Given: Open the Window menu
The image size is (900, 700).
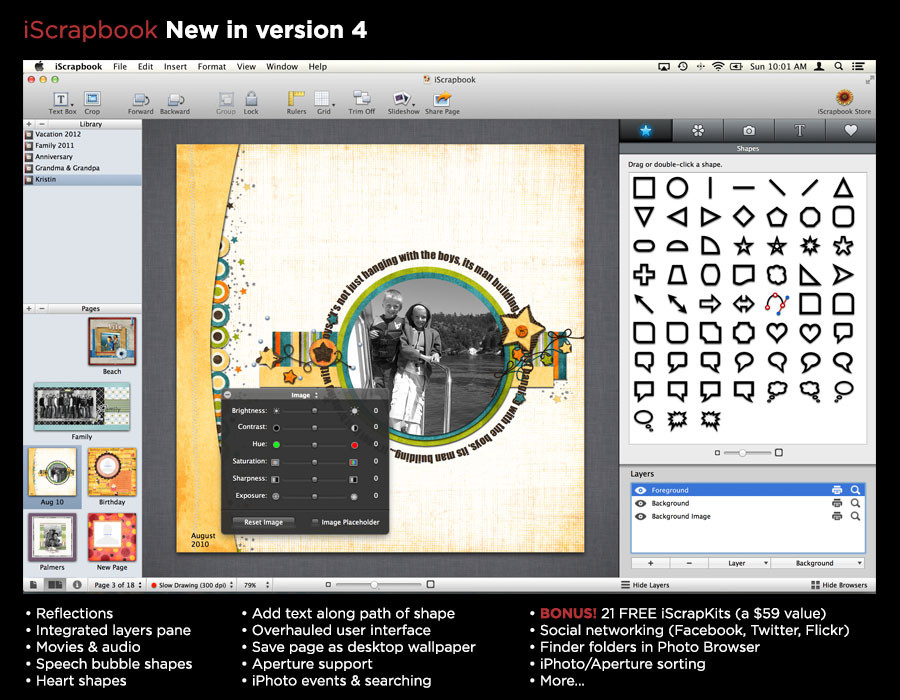Looking at the screenshot, I should coord(282,67).
